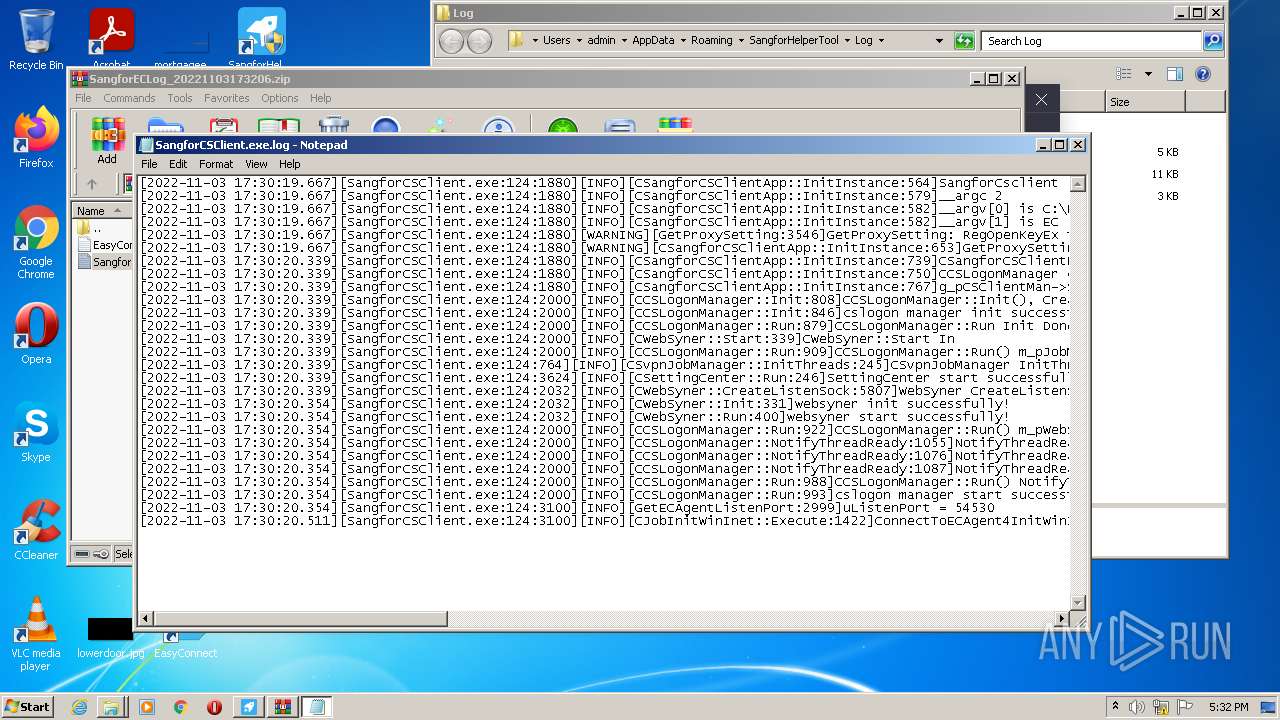Click the Chrome taskbar icon
This screenshot has height=720, width=1280.
(180, 706)
